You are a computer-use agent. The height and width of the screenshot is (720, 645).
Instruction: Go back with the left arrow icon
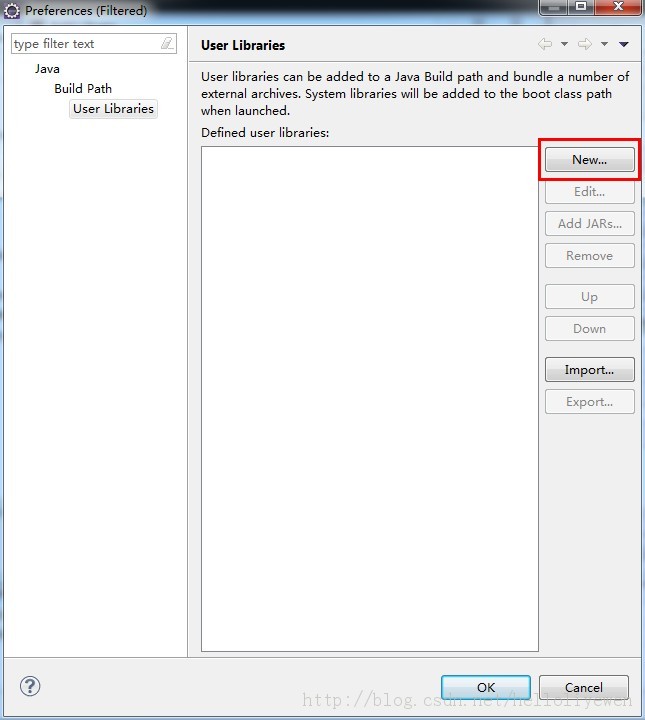[x=545, y=44]
